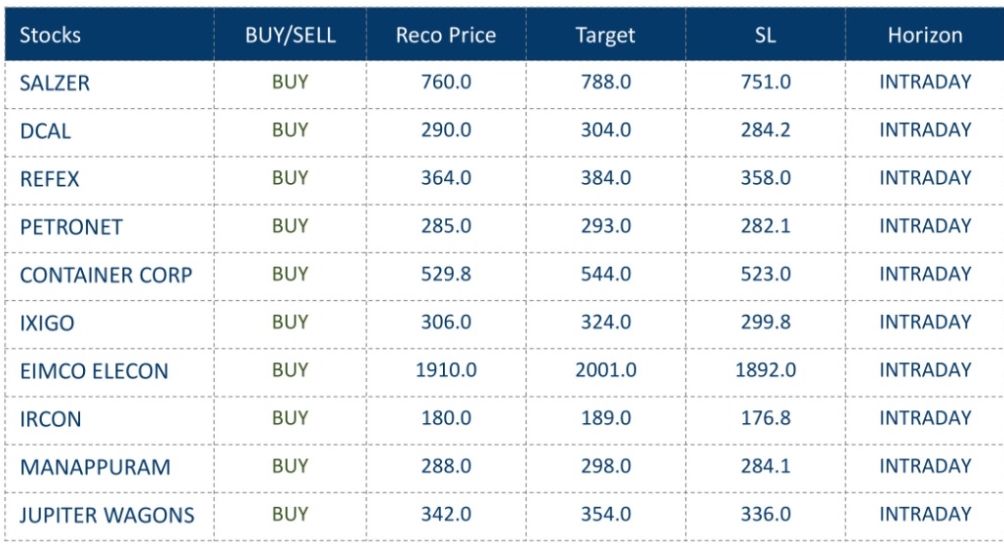Select EIMCO ELECON's 1910.0 reco price
Viewport: 1004px width, 545px height.
click(445, 370)
